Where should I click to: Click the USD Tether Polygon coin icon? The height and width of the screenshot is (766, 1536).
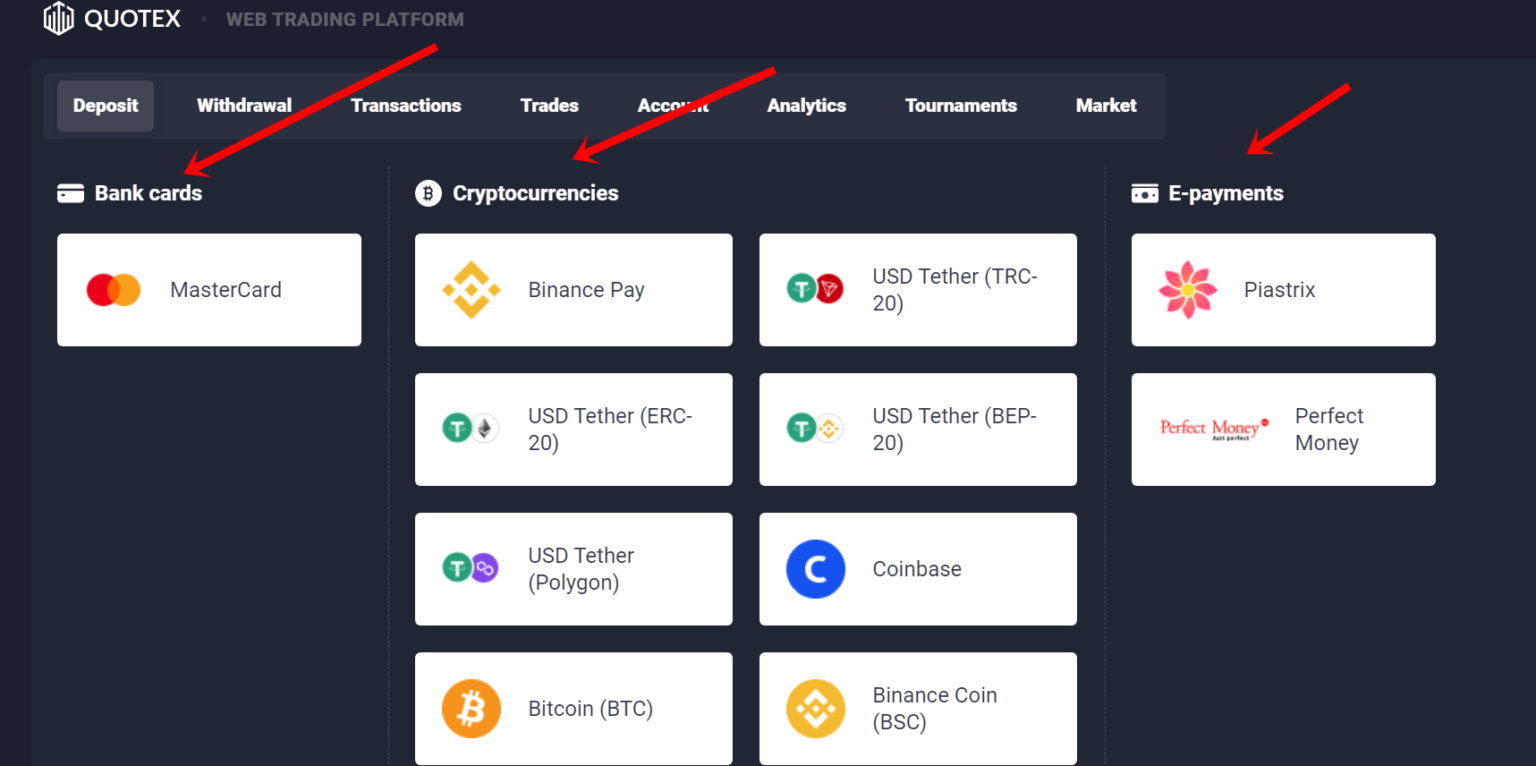point(471,569)
